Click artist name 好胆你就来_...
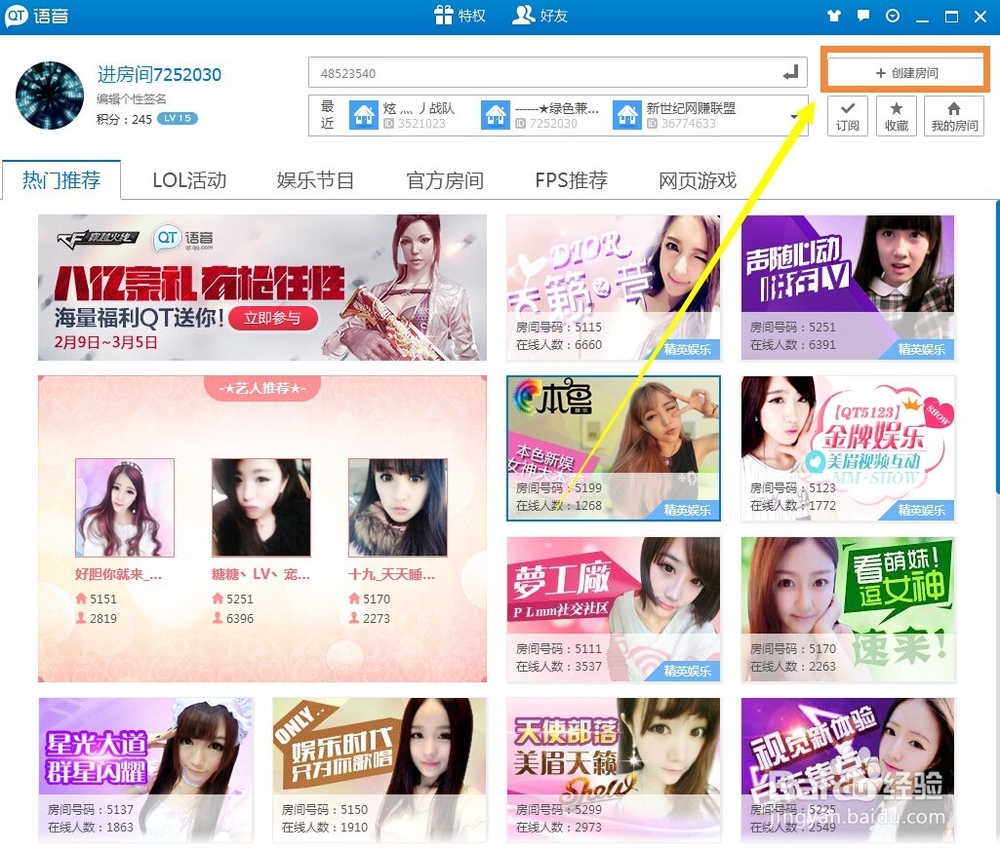 coord(119,574)
